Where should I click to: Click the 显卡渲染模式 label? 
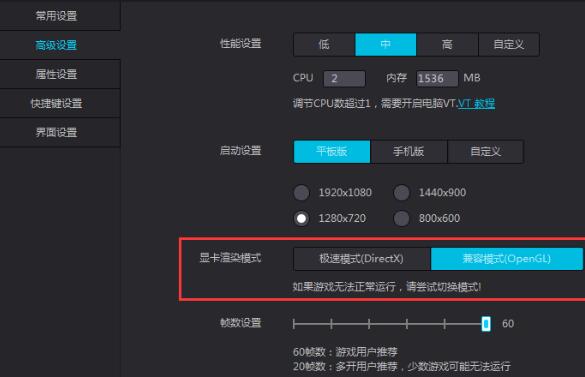(230, 258)
